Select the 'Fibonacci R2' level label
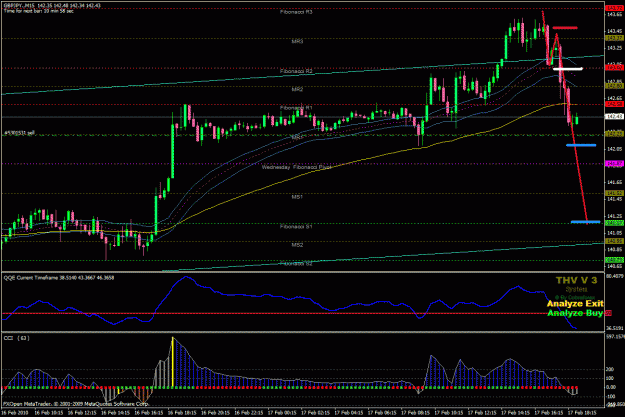The width and height of the screenshot is (625, 417). [x=297, y=71]
